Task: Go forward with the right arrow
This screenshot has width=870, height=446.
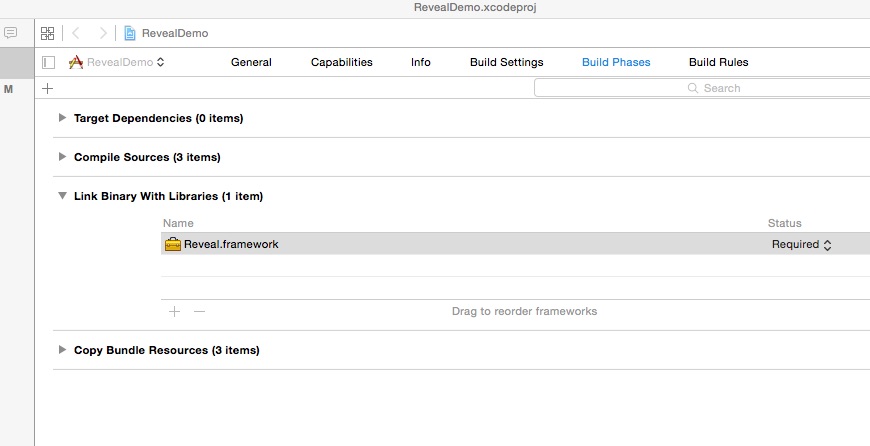Action: point(103,33)
